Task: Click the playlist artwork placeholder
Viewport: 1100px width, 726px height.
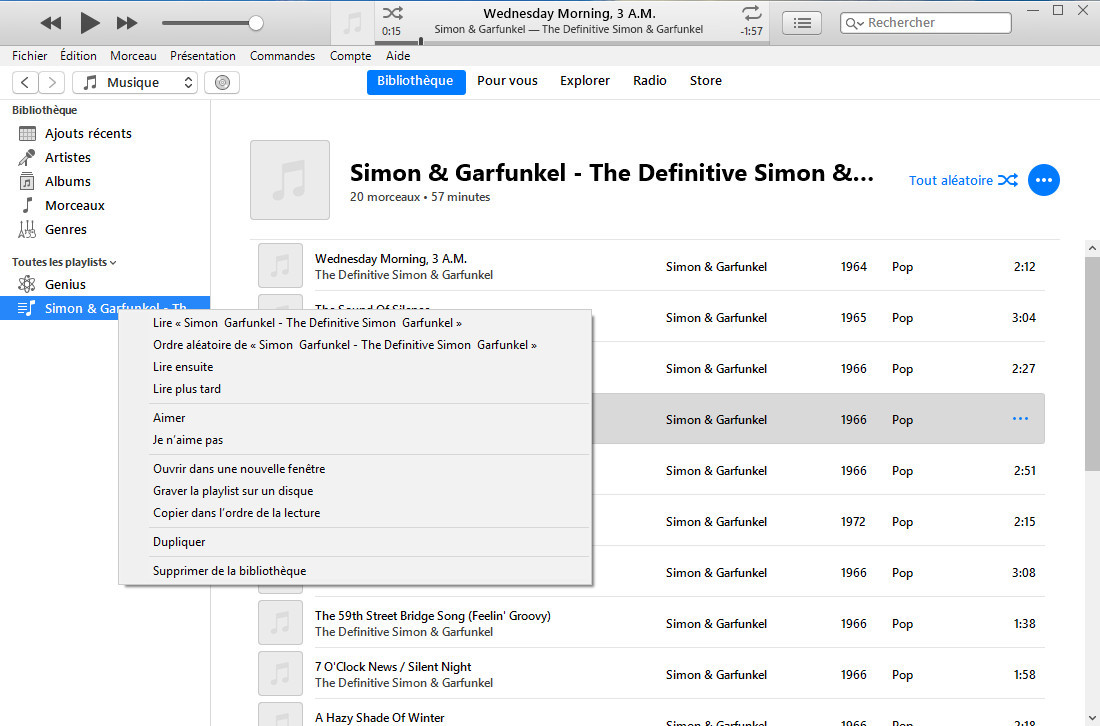Action: (290, 180)
